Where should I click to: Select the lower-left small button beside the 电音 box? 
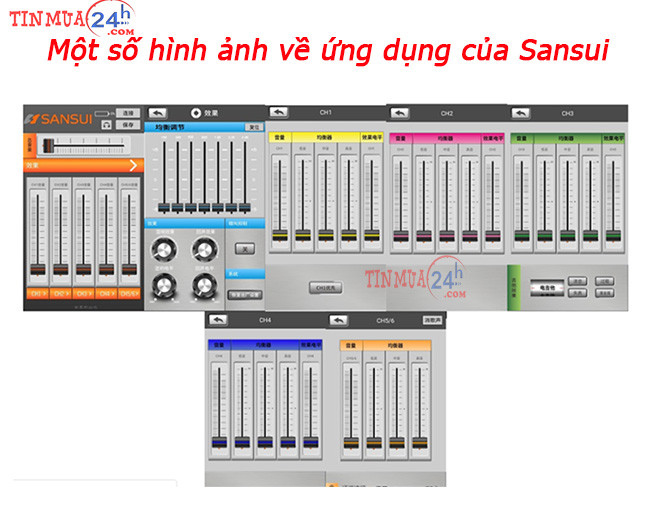(577, 293)
